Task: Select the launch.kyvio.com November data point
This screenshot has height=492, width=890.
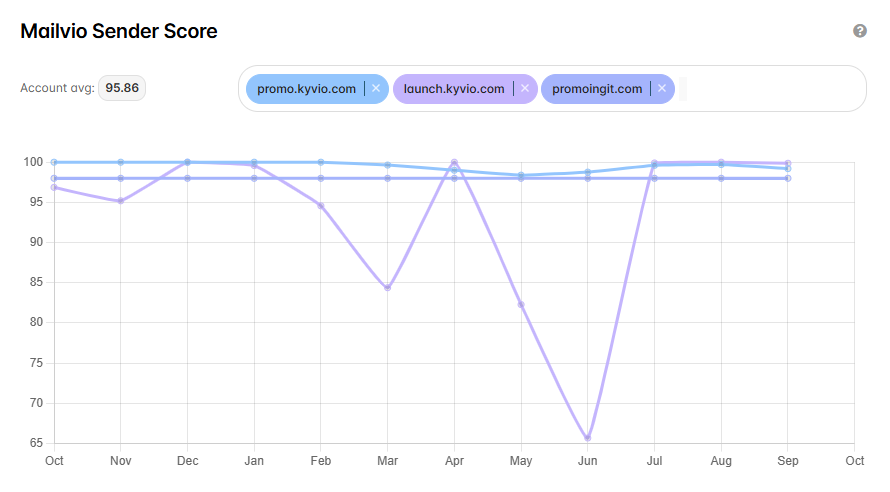Action: pos(120,201)
